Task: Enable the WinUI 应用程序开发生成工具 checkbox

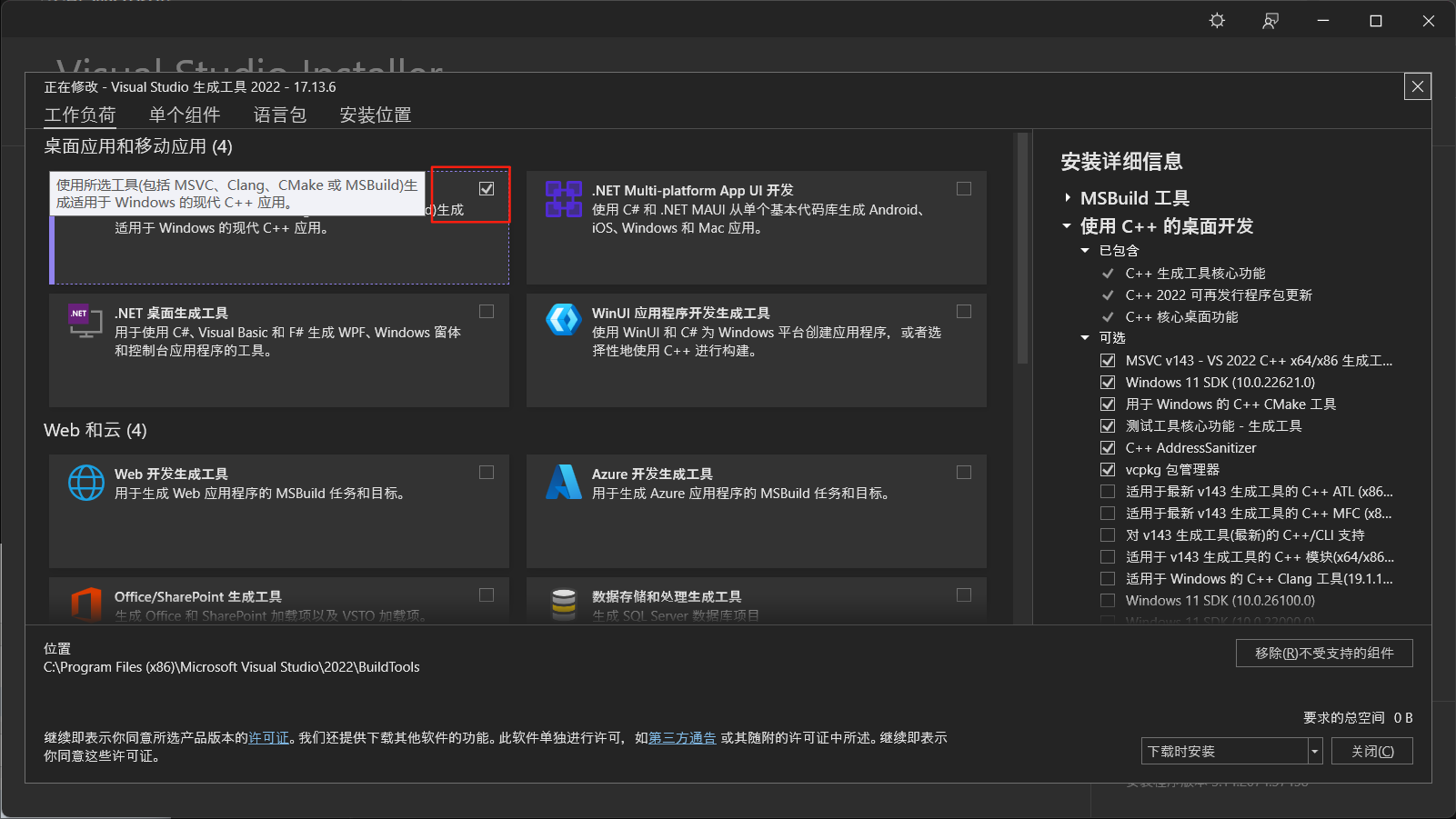Action: (x=964, y=311)
